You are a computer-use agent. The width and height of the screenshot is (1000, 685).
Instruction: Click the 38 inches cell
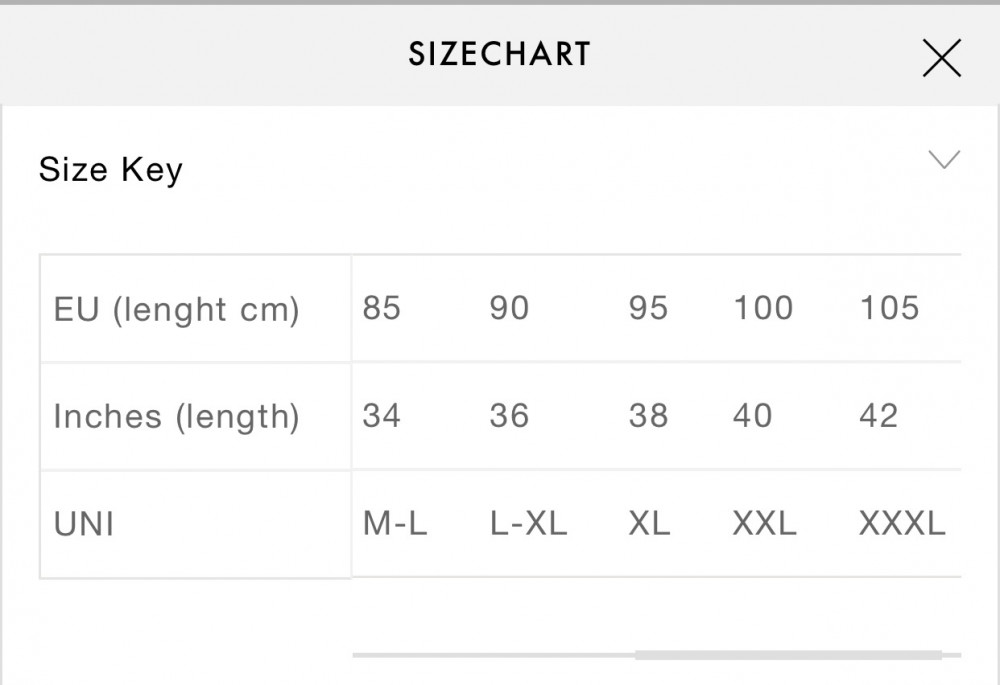(x=648, y=416)
